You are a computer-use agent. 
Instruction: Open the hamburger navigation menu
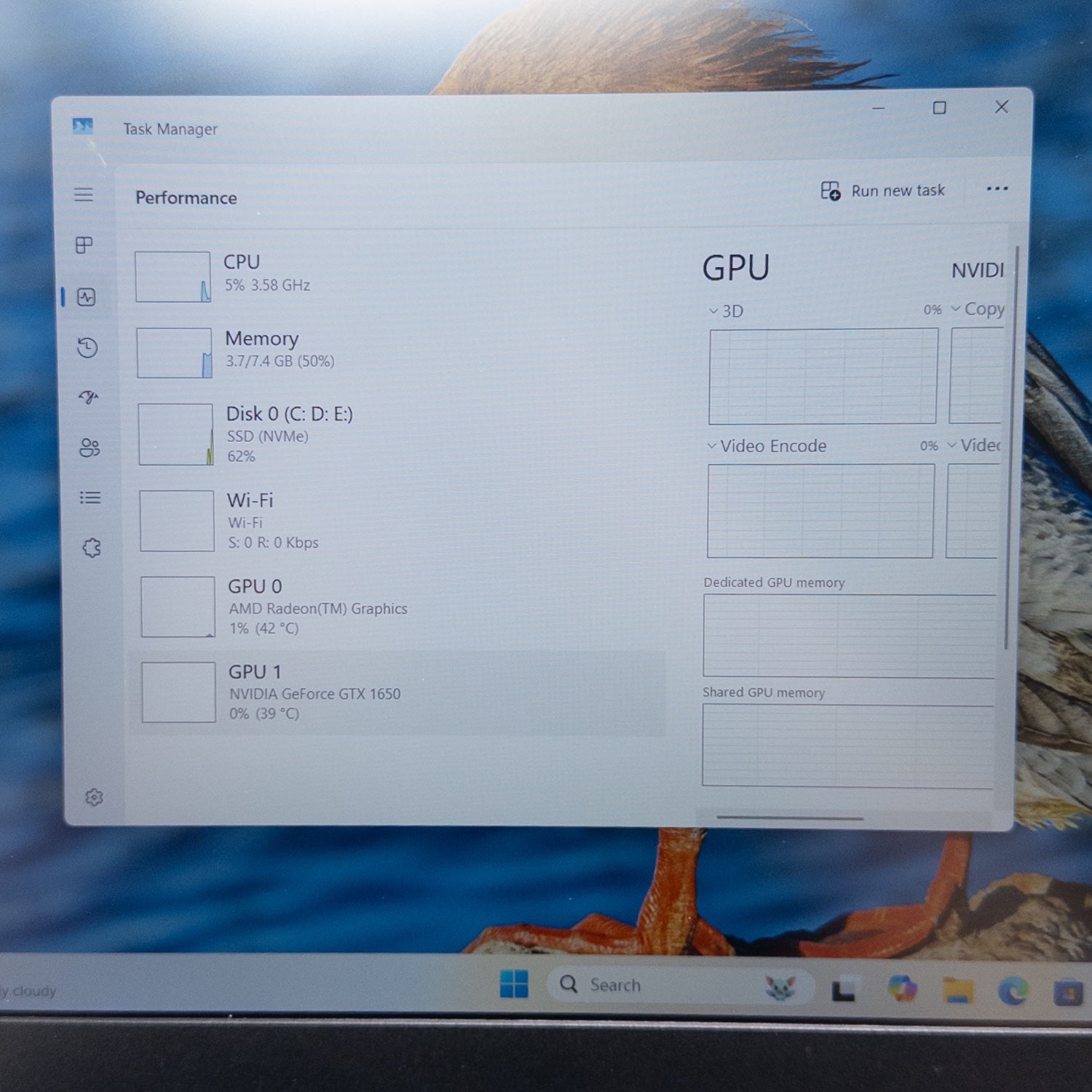84,194
